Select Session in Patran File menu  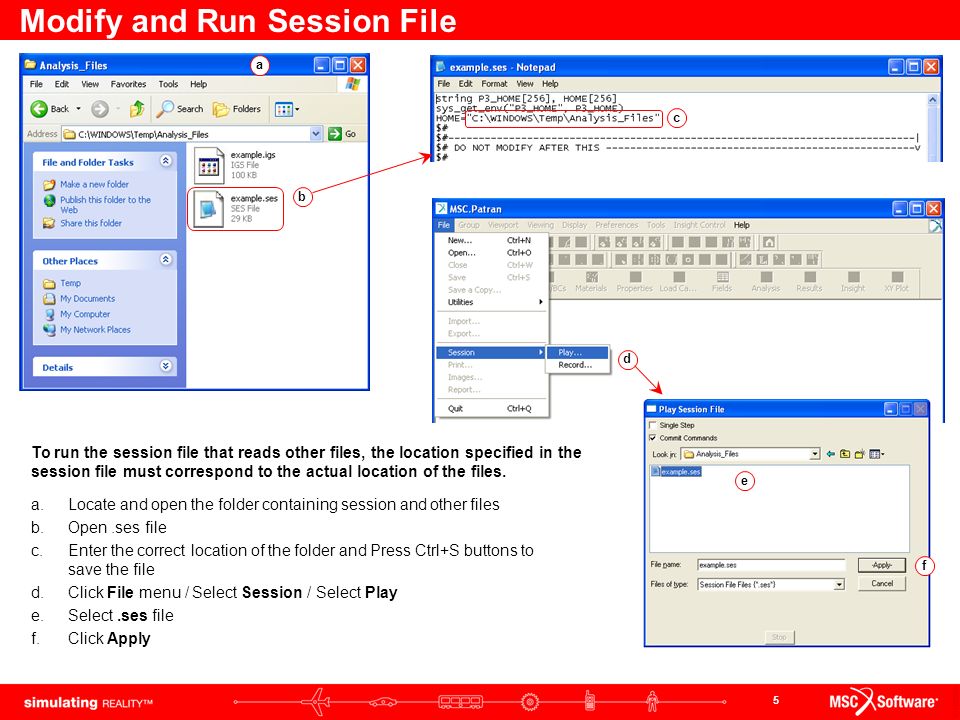point(491,353)
